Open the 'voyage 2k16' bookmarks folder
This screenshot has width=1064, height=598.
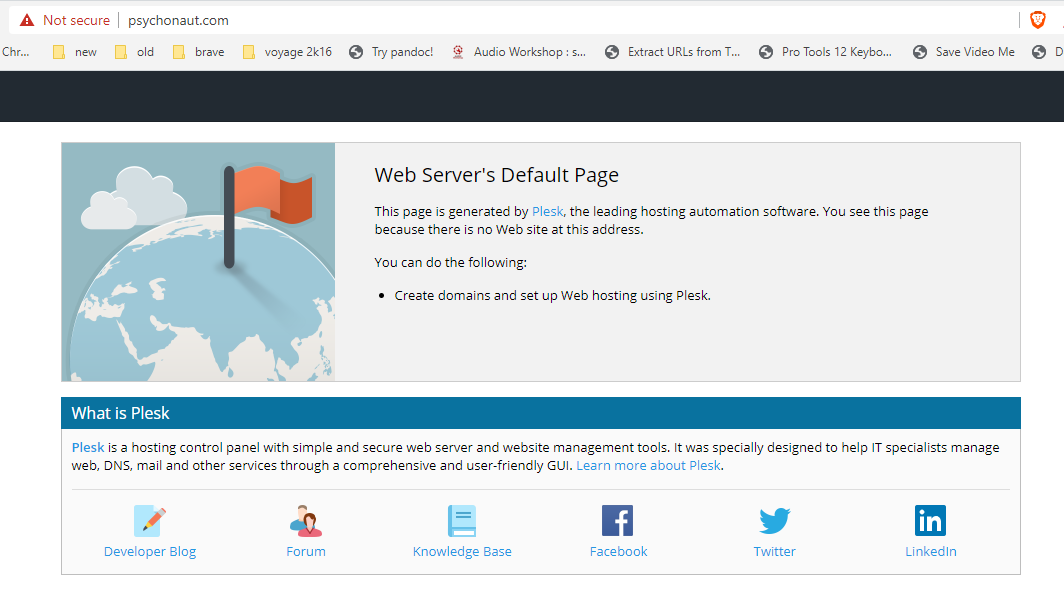[x=287, y=52]
